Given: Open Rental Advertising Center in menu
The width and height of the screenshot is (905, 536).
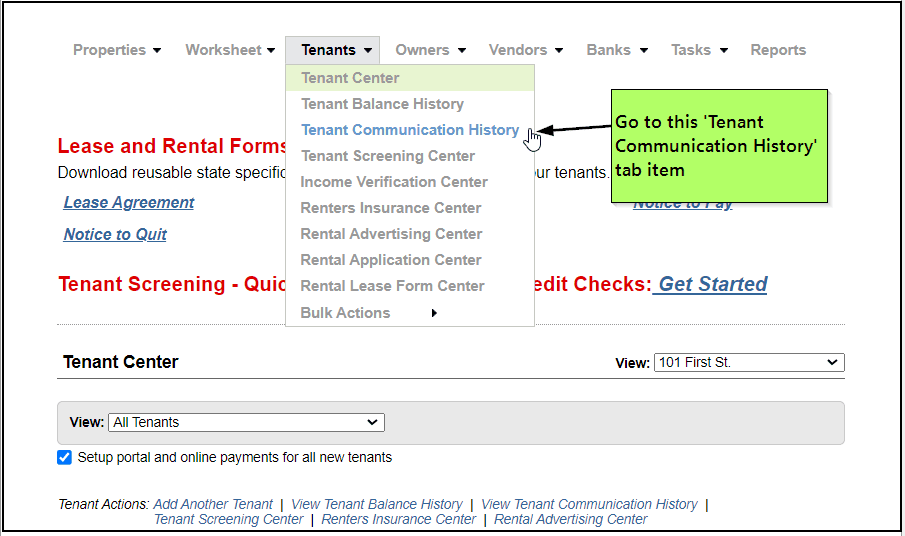Looking at the screenshot, I should (x=391, y=234).
